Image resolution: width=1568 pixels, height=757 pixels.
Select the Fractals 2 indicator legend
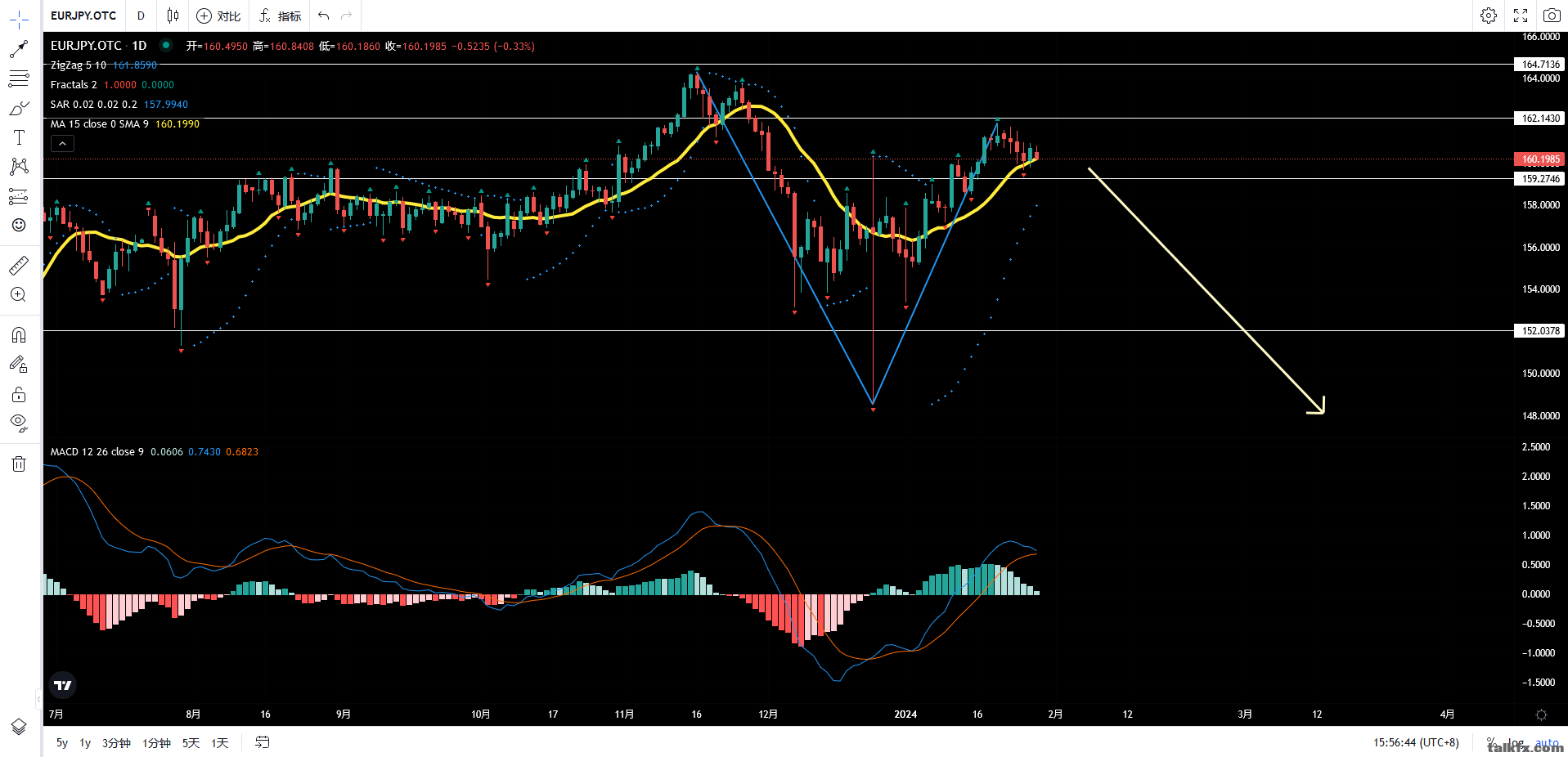click(x=74, y=85)
